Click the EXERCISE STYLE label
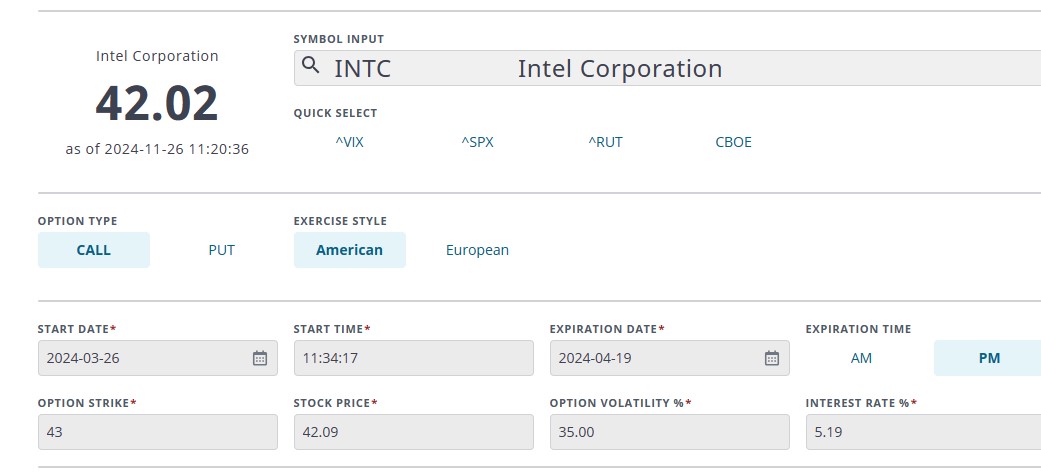This screenshot has width=1041, height=472. [340, 221]
